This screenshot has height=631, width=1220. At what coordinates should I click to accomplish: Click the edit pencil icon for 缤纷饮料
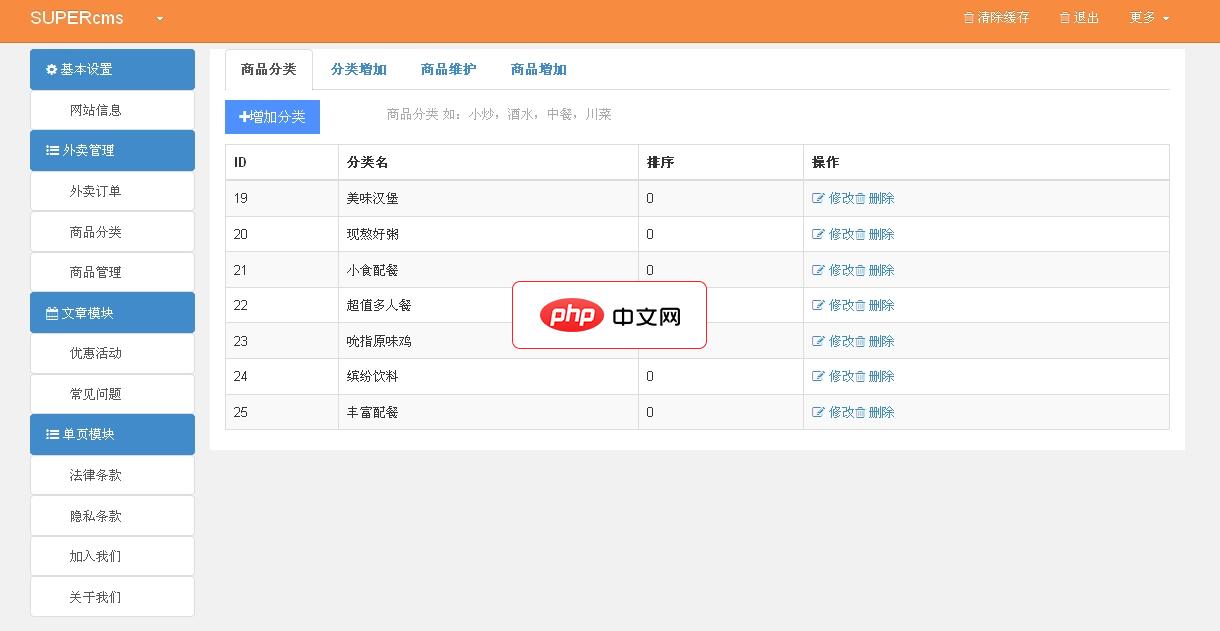coord(819,376)
